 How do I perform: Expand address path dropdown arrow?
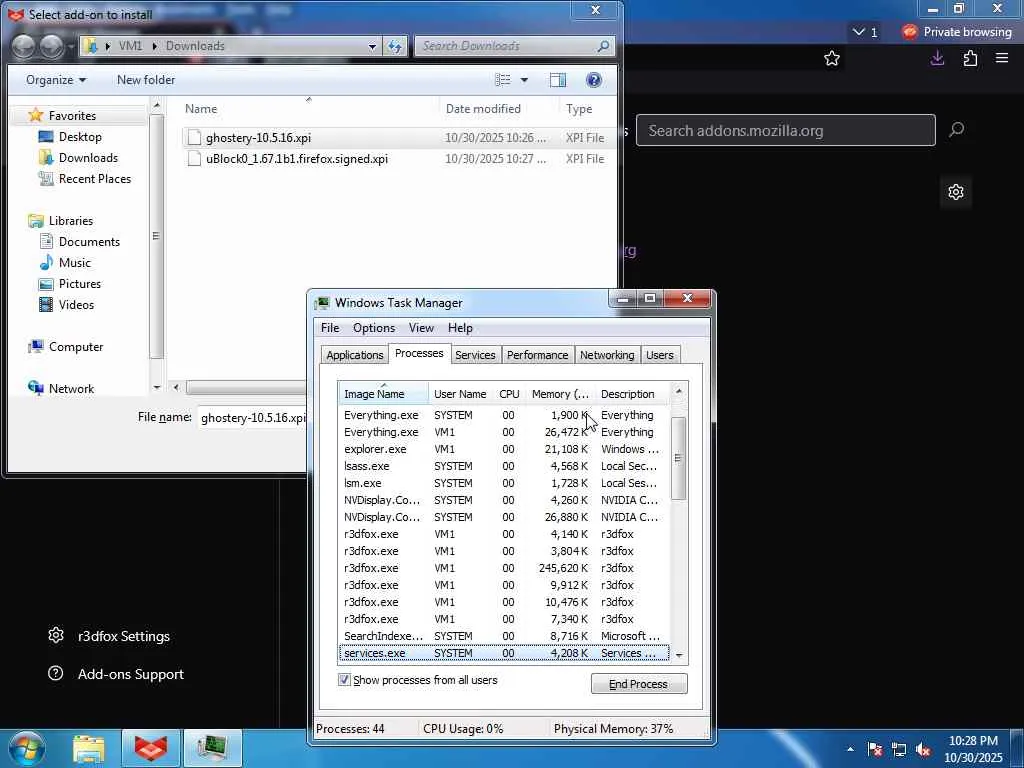(x=372, y=46)
